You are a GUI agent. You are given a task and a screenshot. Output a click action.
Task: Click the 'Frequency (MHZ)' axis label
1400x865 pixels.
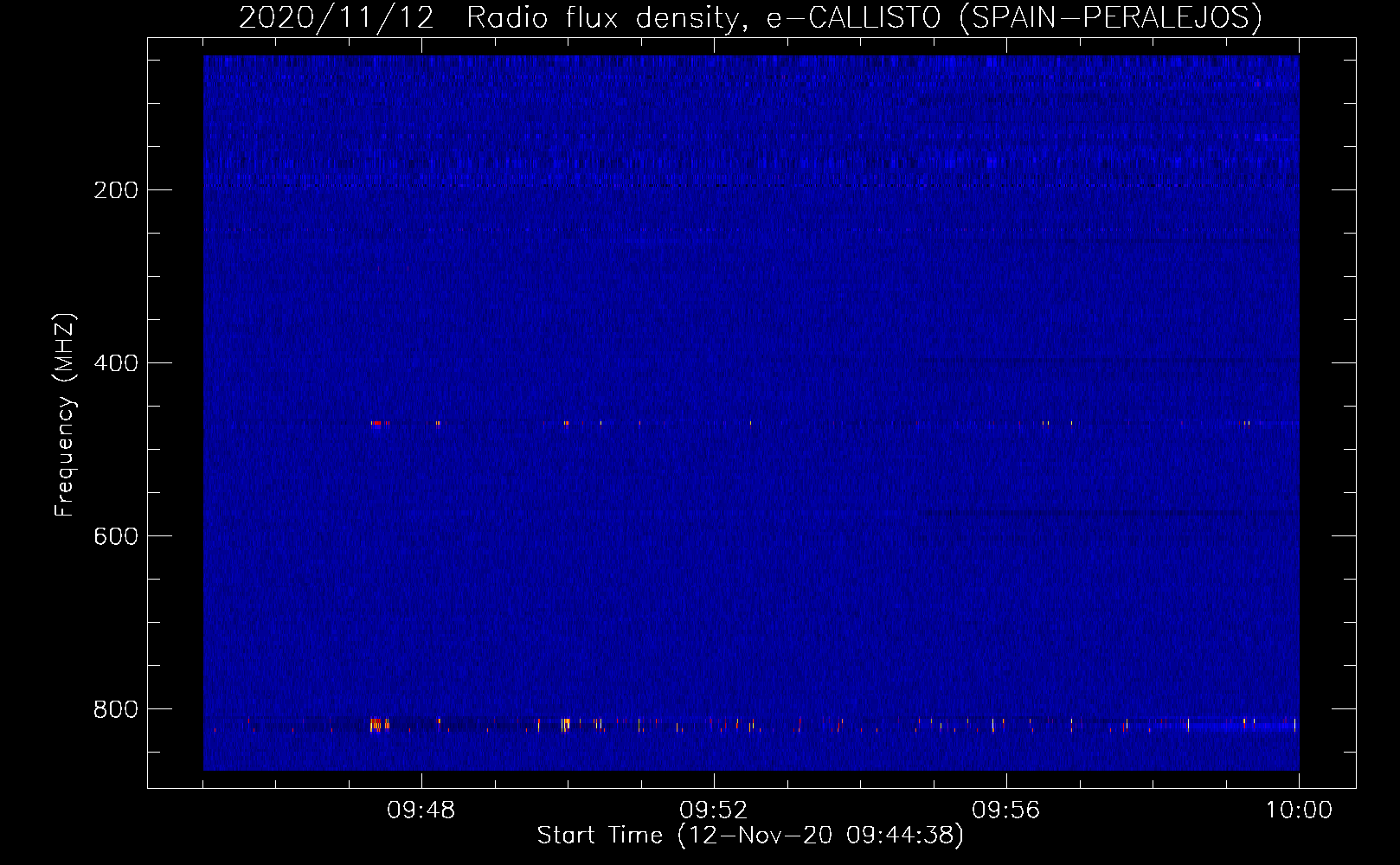click(x=65, y=415)
